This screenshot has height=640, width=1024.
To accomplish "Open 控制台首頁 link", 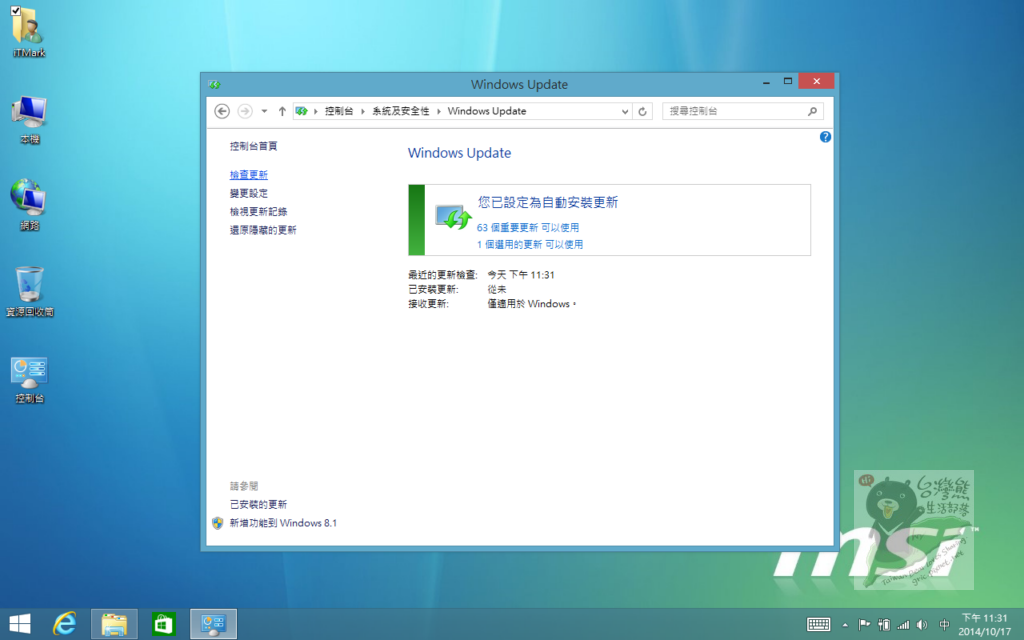I will click(x=253, y=146).
